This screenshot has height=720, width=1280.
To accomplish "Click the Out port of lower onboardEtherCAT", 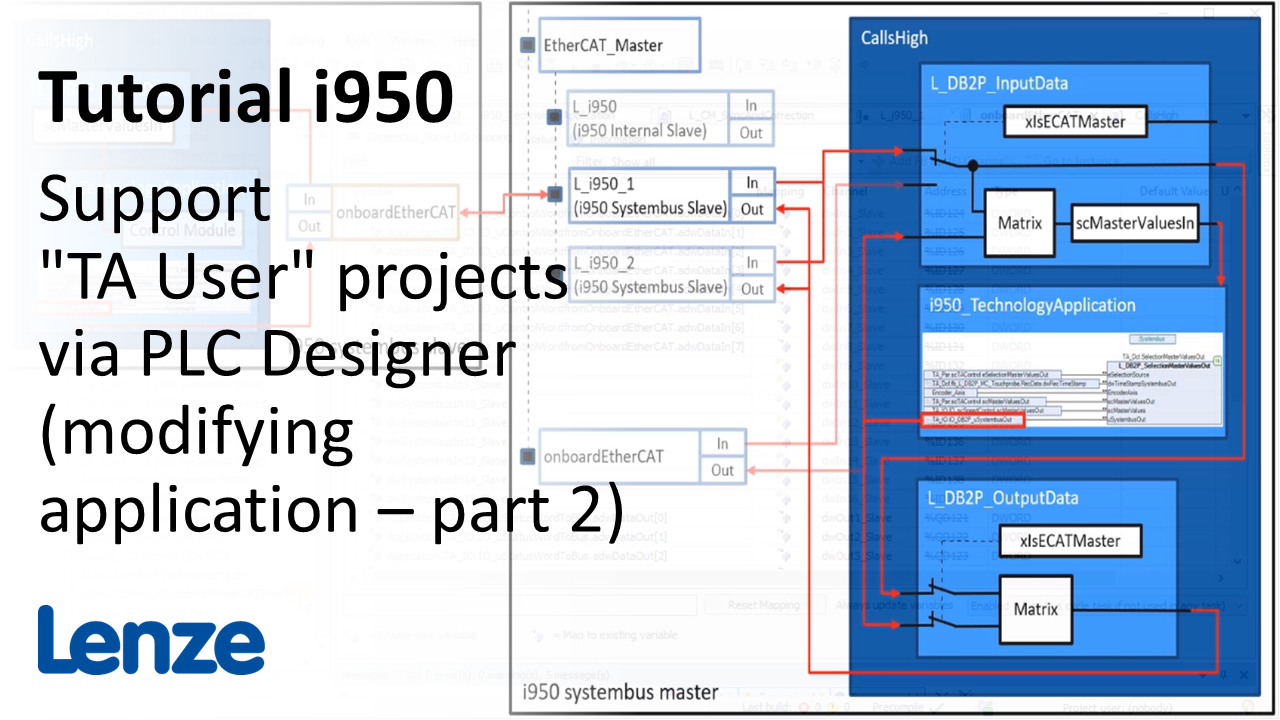I will point(722,470).
